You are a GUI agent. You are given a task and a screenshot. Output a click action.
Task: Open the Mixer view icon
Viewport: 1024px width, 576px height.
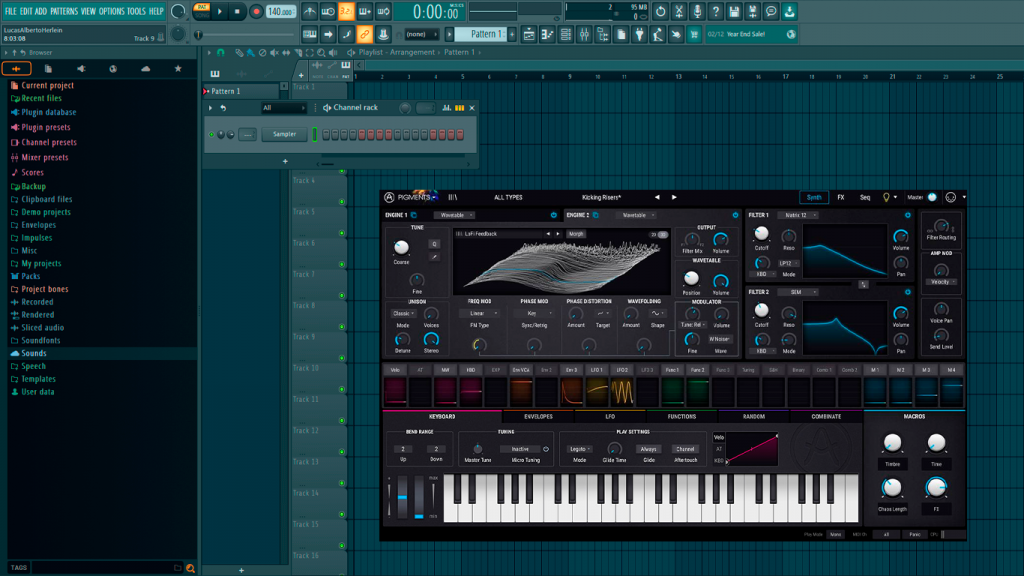click(x=584, y=35)
